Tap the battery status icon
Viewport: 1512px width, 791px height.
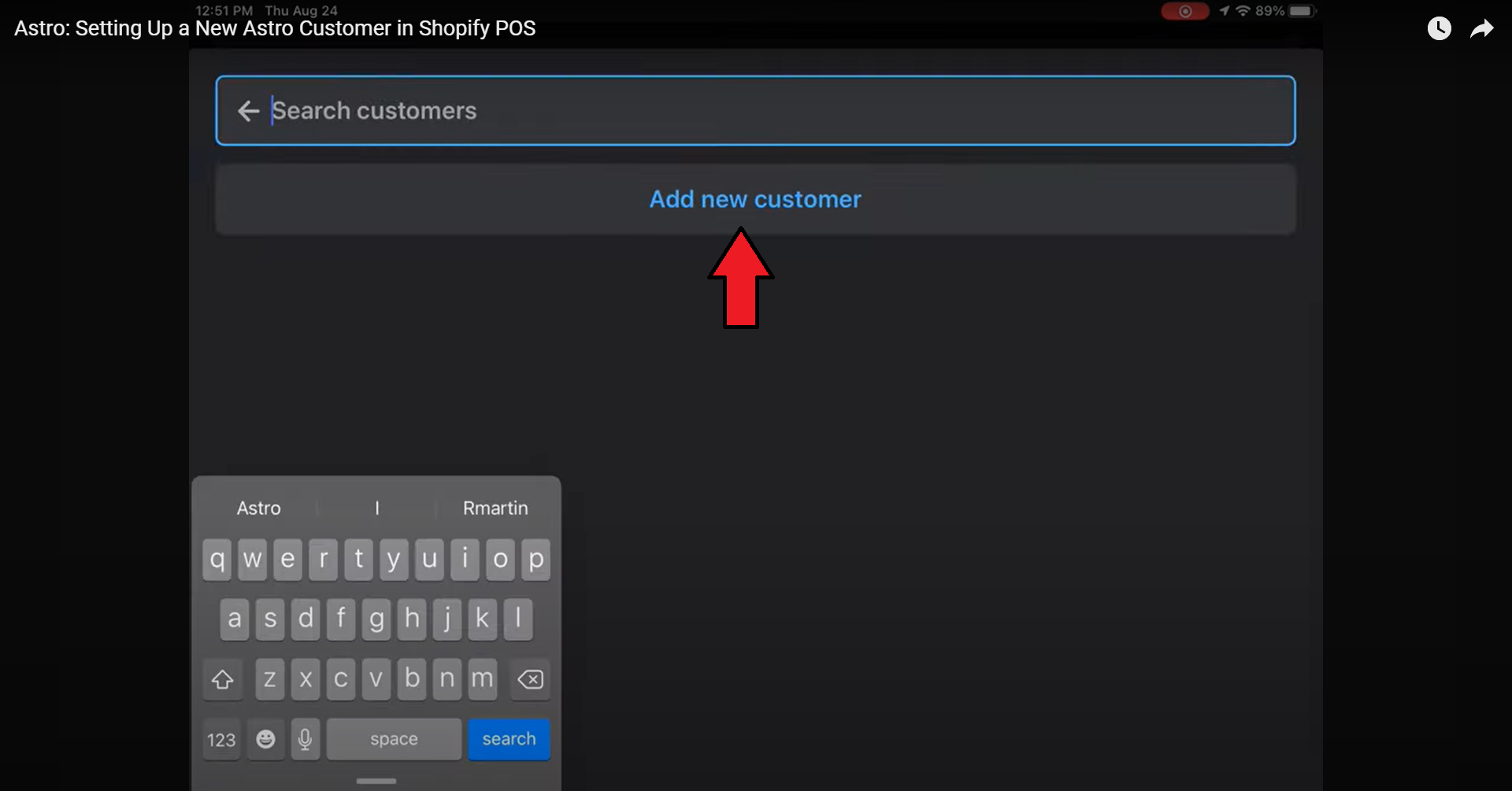coord(1301,11)
